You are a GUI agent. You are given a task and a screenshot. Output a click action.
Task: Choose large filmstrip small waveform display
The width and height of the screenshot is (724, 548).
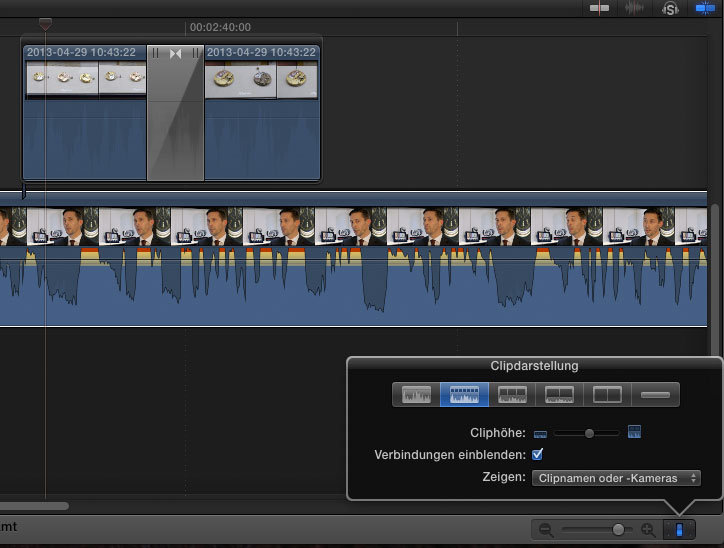559,395
